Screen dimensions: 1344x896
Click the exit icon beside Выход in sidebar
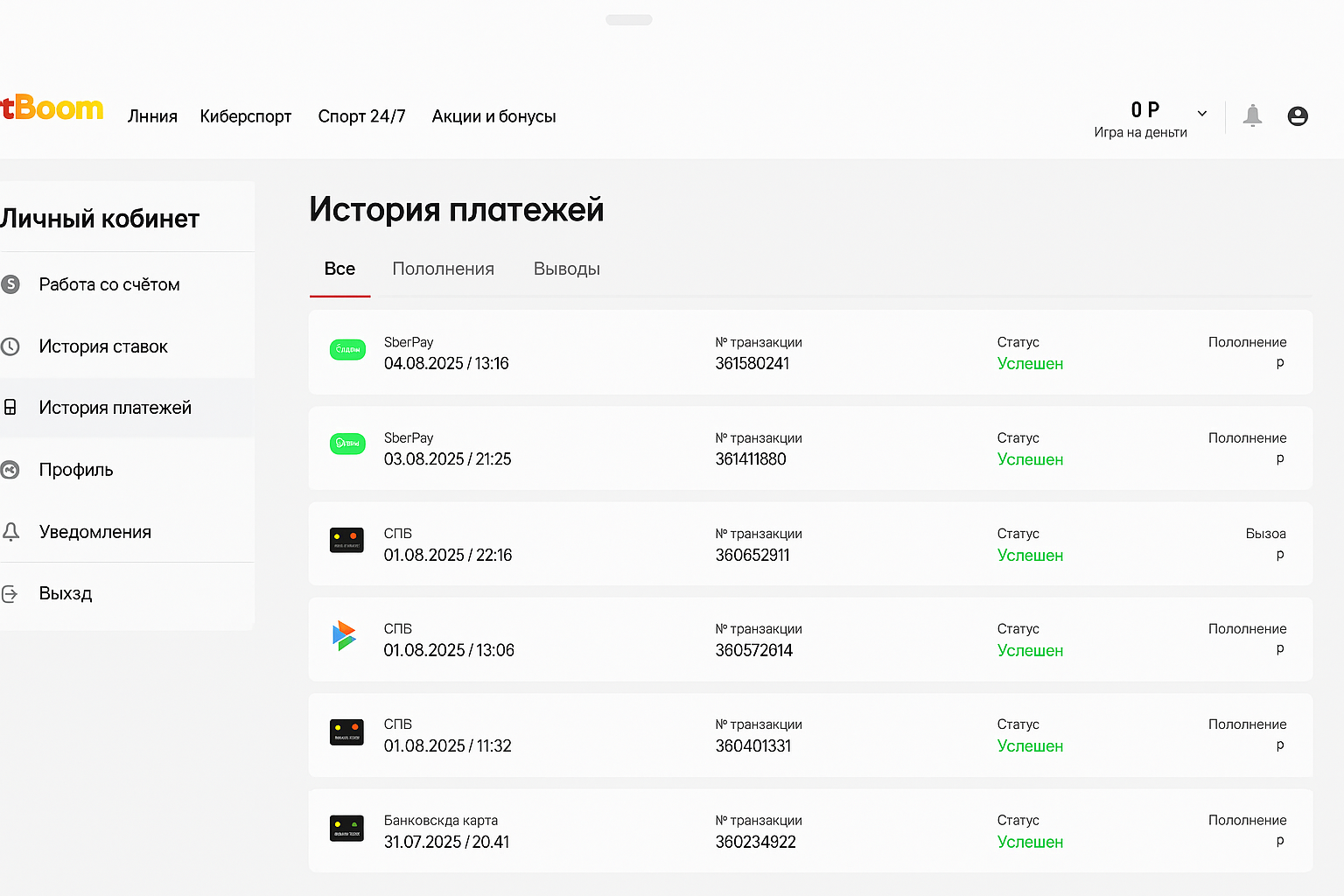coord(10,594)
